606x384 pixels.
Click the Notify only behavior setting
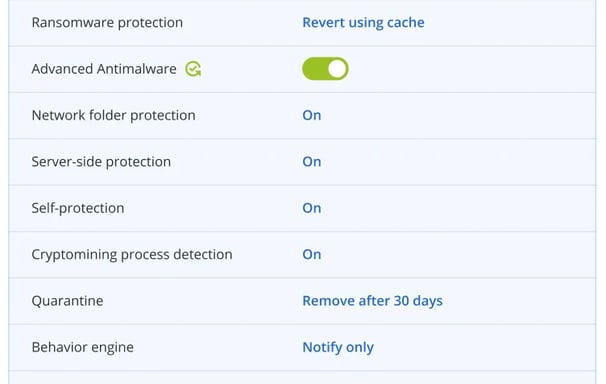338,347
